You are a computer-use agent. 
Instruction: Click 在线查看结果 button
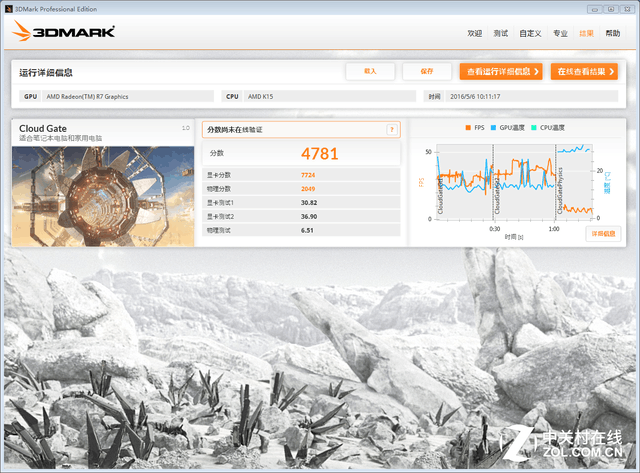[584, 71]
